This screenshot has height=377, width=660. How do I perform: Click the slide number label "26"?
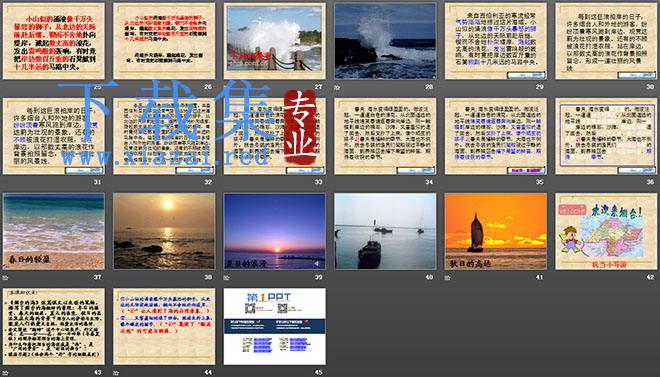tap(208, 87)
